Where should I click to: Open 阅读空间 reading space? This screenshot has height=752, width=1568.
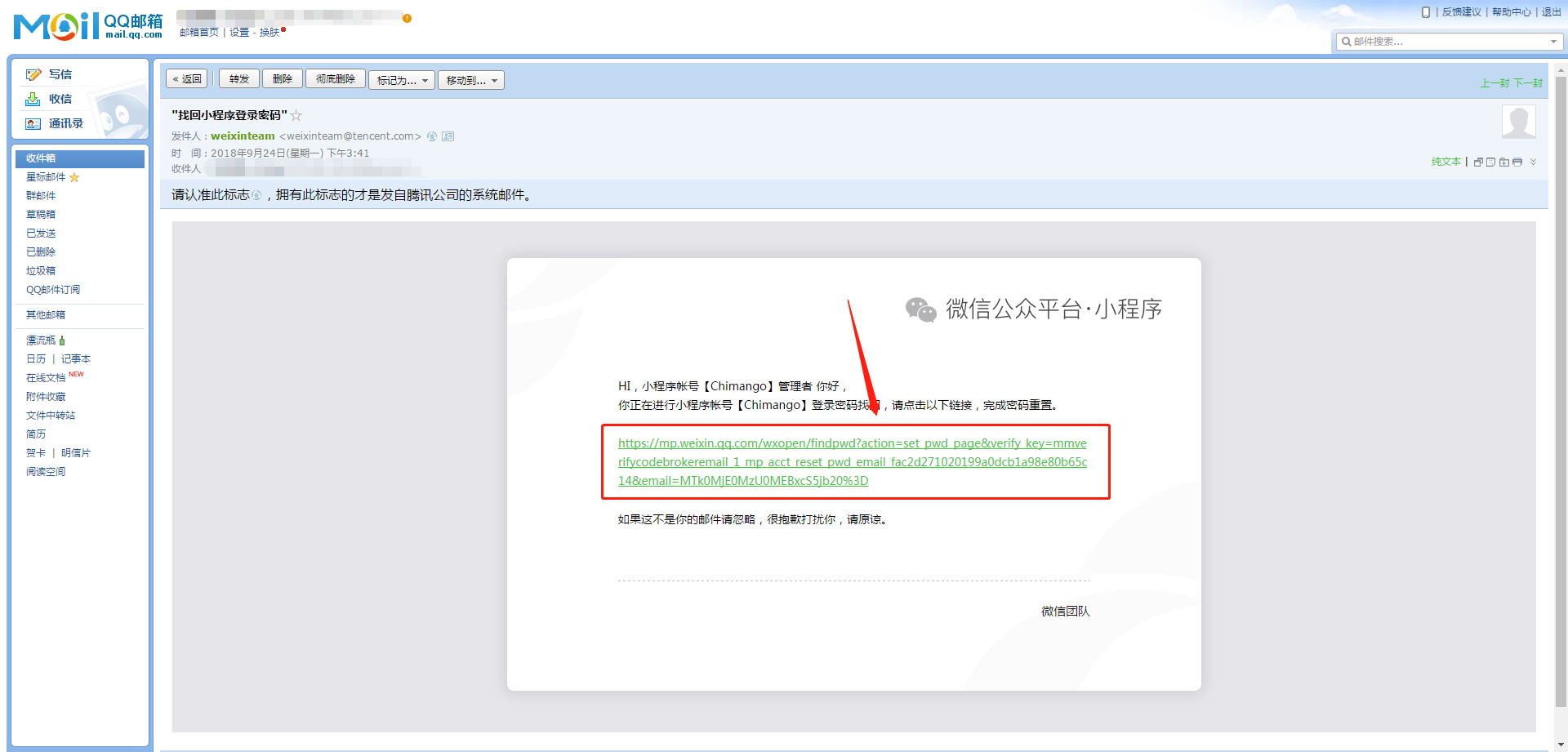pos(46,472)
